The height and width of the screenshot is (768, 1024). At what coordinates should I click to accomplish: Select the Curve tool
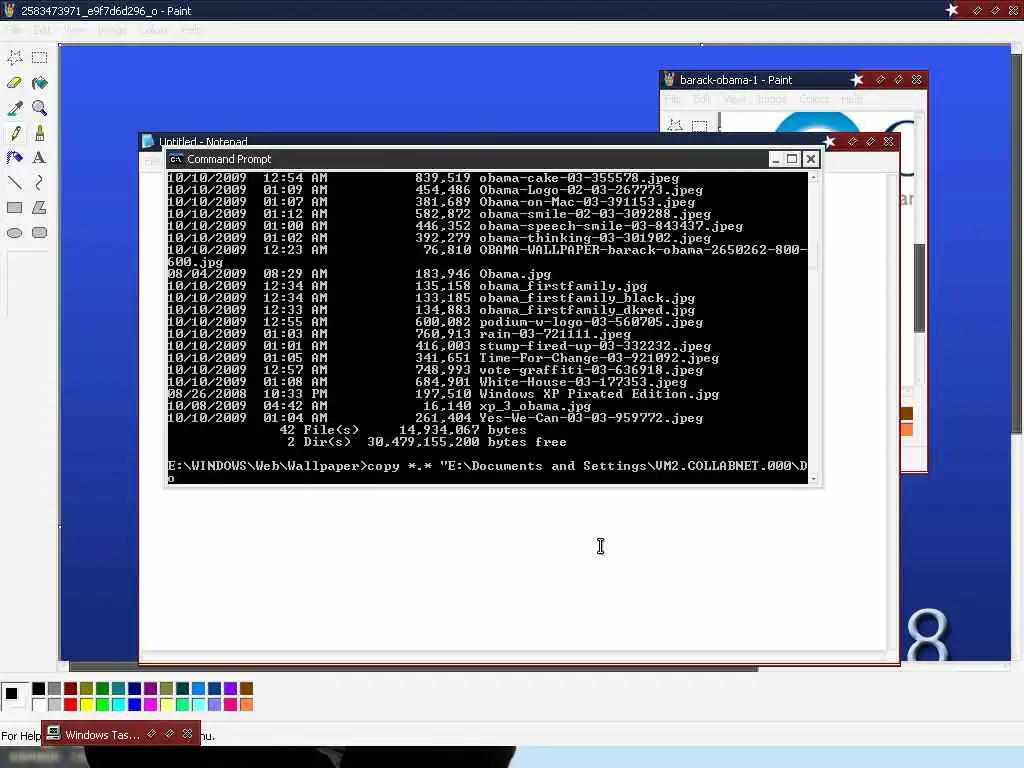pyautogui.click(x=39, y=182)
